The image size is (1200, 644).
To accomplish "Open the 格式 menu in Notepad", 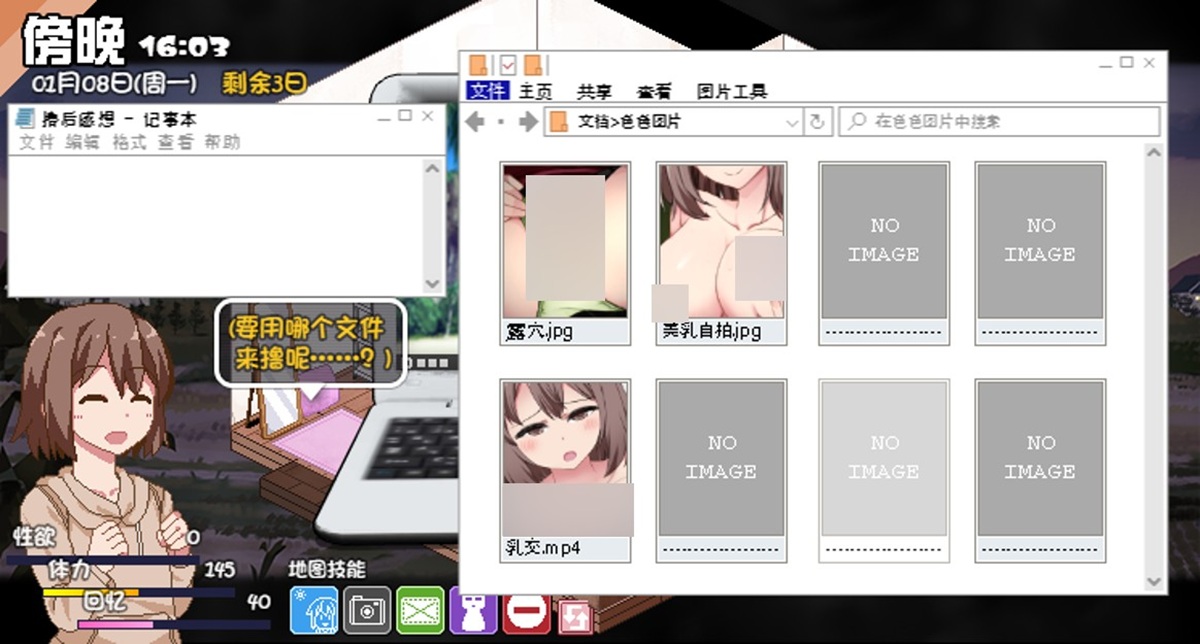I will [x=129, y=142].
